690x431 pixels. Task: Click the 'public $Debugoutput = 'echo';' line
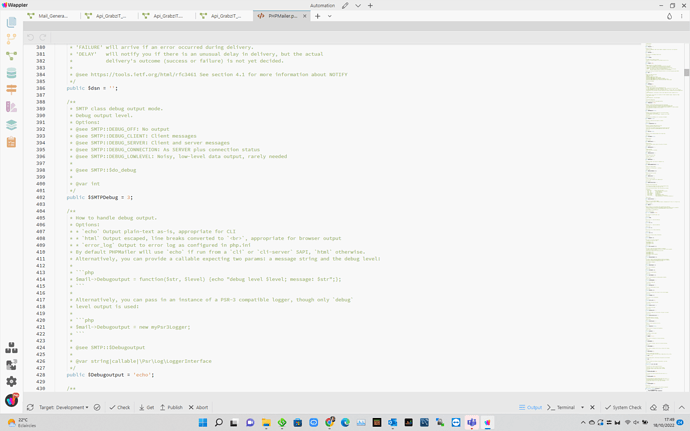[x=110, y=375]
